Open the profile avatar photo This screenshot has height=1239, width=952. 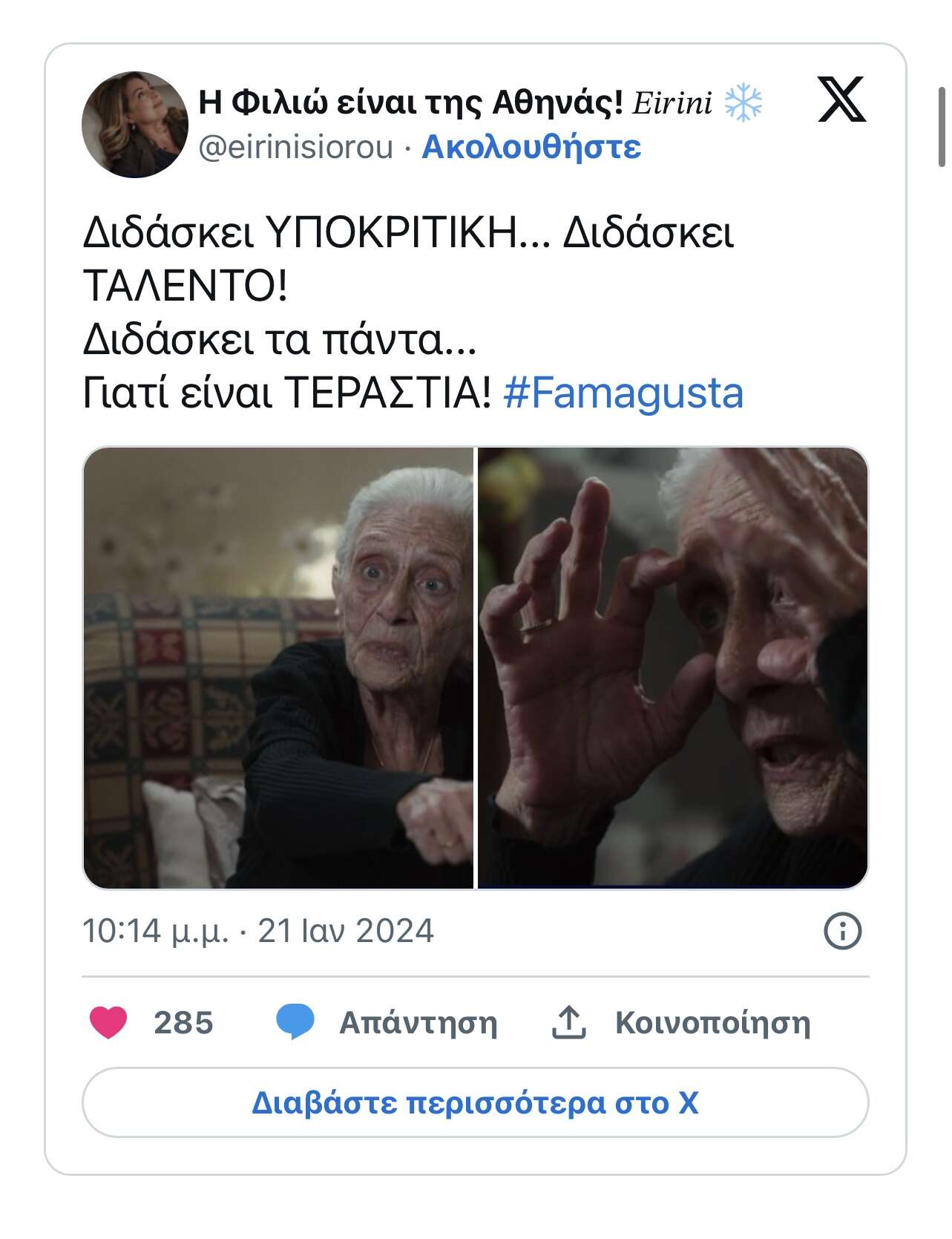(x=134, y=125)
